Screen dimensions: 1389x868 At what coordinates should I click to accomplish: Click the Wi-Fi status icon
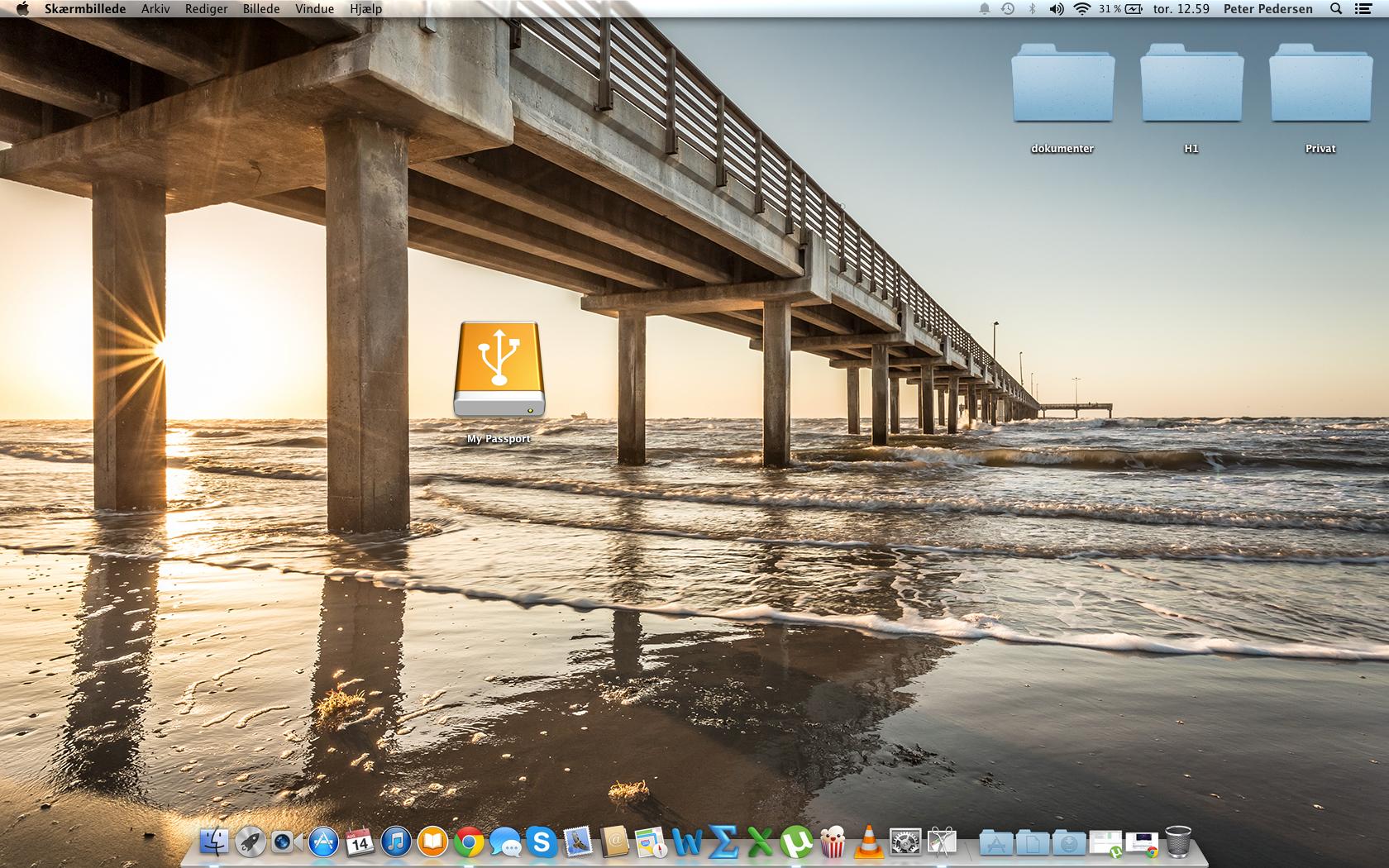point(1081,9)
